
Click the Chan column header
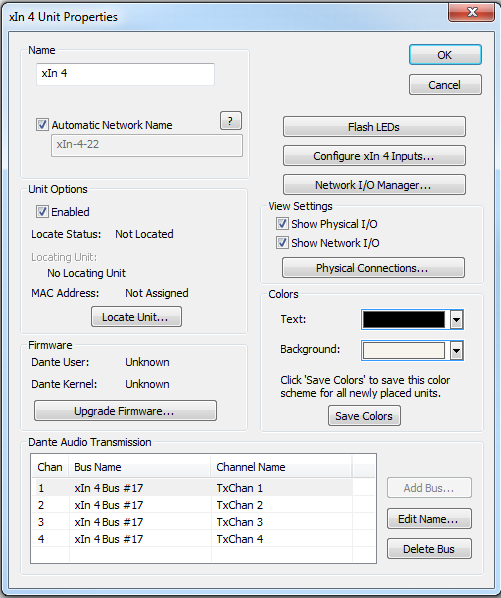(50, 467)
